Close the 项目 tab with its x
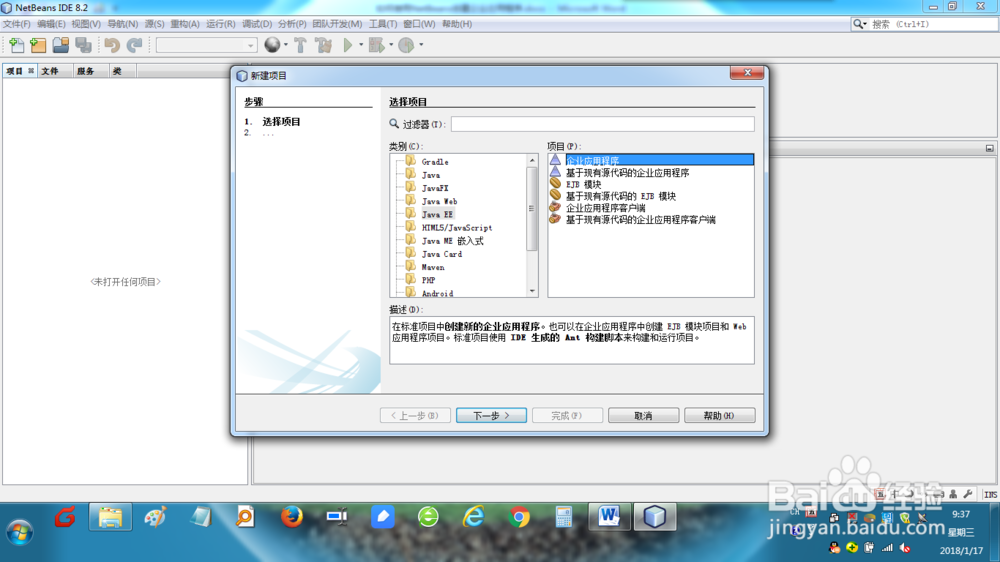The height and width of the screenshot is (562, 1000). (x=31, y=71)
